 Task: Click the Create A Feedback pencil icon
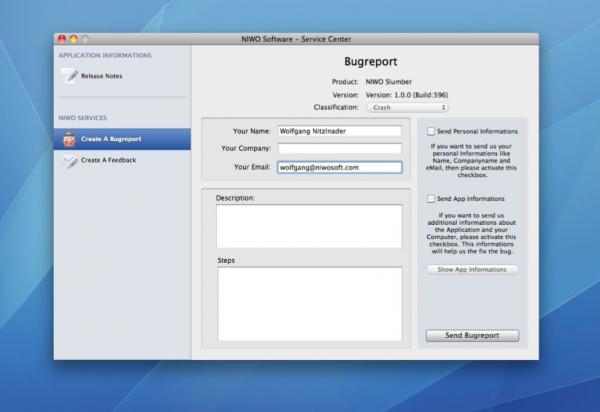pos(69,161)
